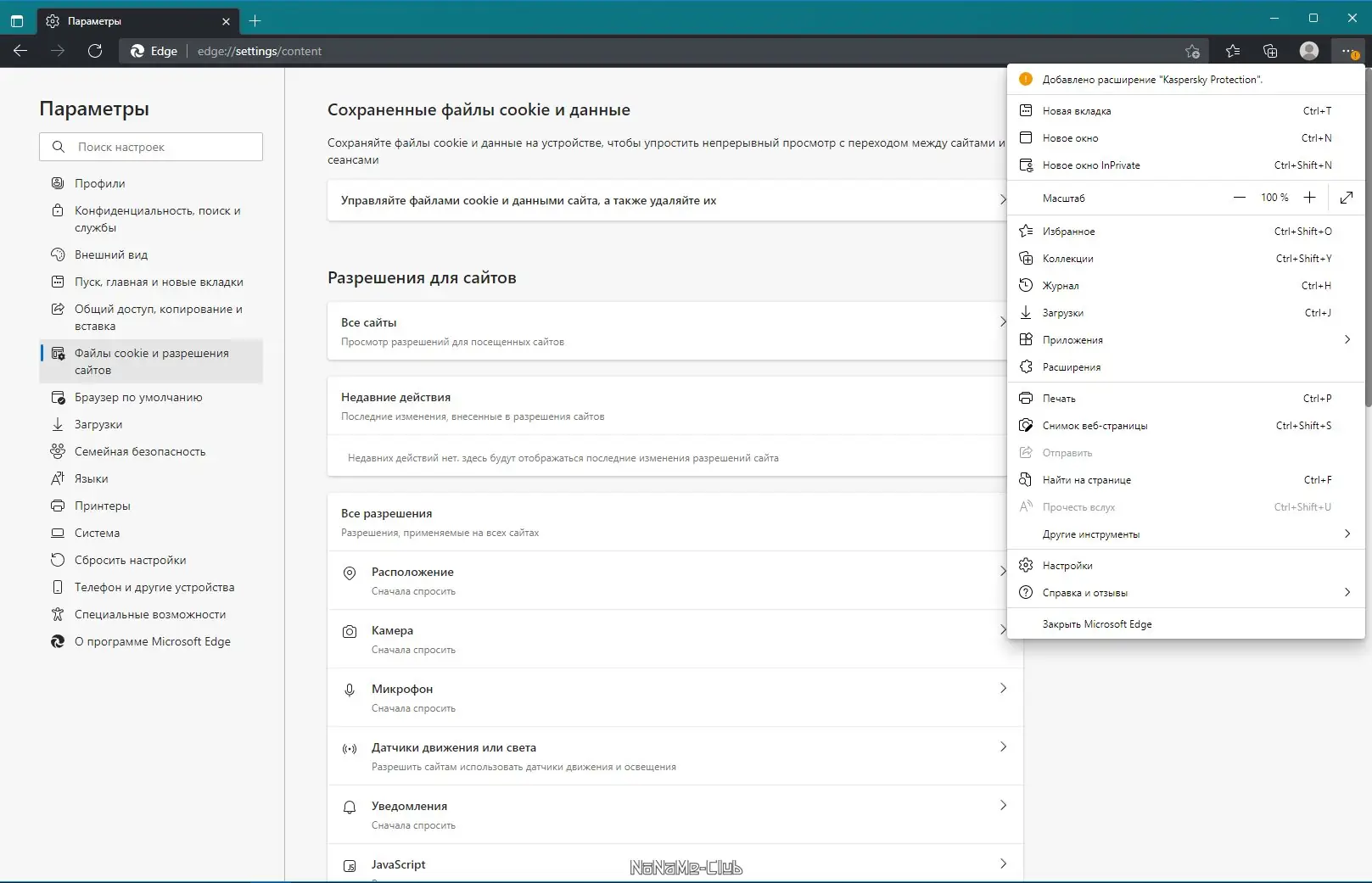Go to Внешний вид settings

pos(151,254)
